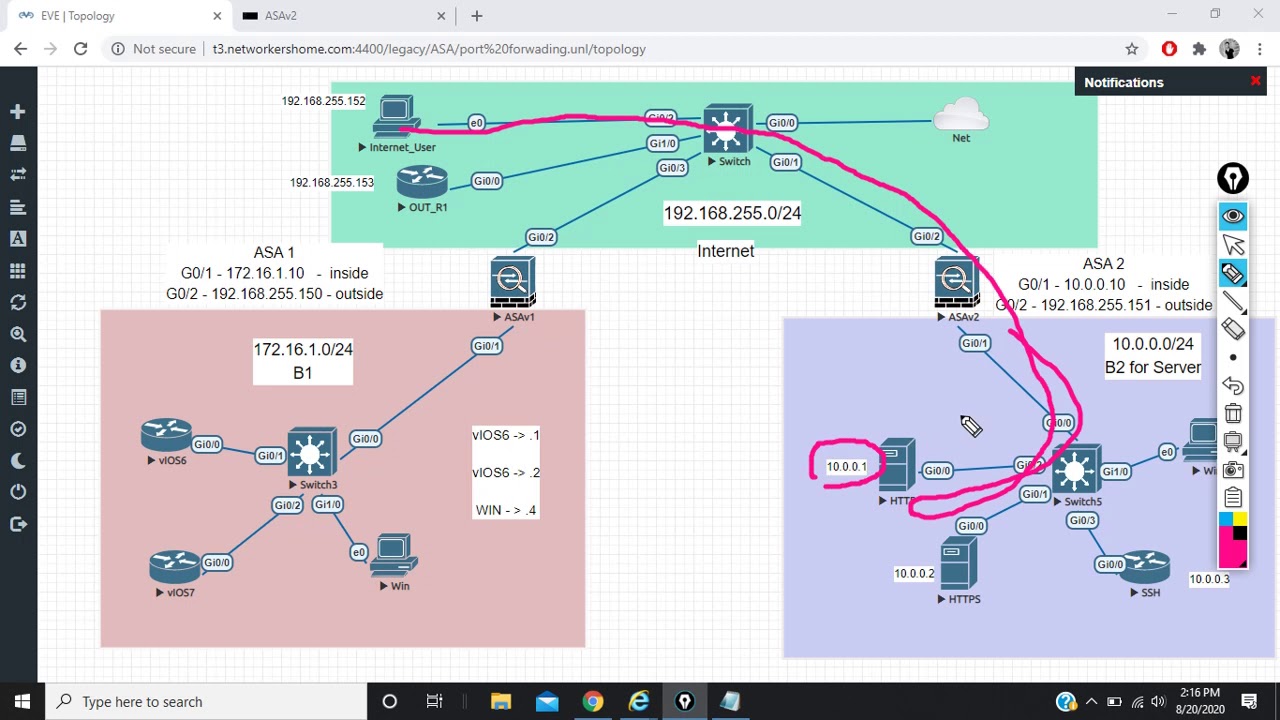Screen dimensions: 1280x720
Task: Open the Lab details list icon
Action: click(18, 397)
